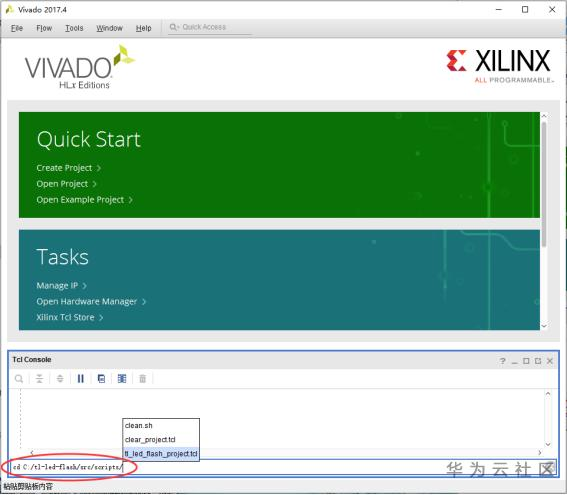Click the Tcl Console panel title
This screenshot has width=567, height=495.
coord(32,359)
